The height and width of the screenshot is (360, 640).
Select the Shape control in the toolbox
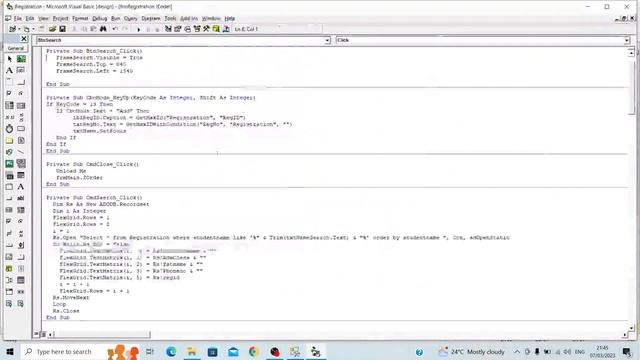[x=9, y=152]
